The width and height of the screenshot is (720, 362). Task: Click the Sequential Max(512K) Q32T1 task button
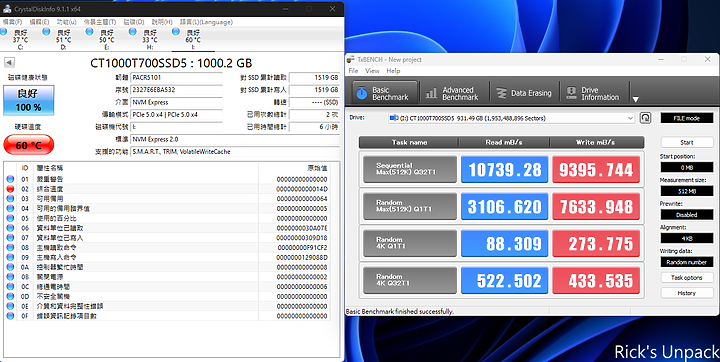coord(410,169)
